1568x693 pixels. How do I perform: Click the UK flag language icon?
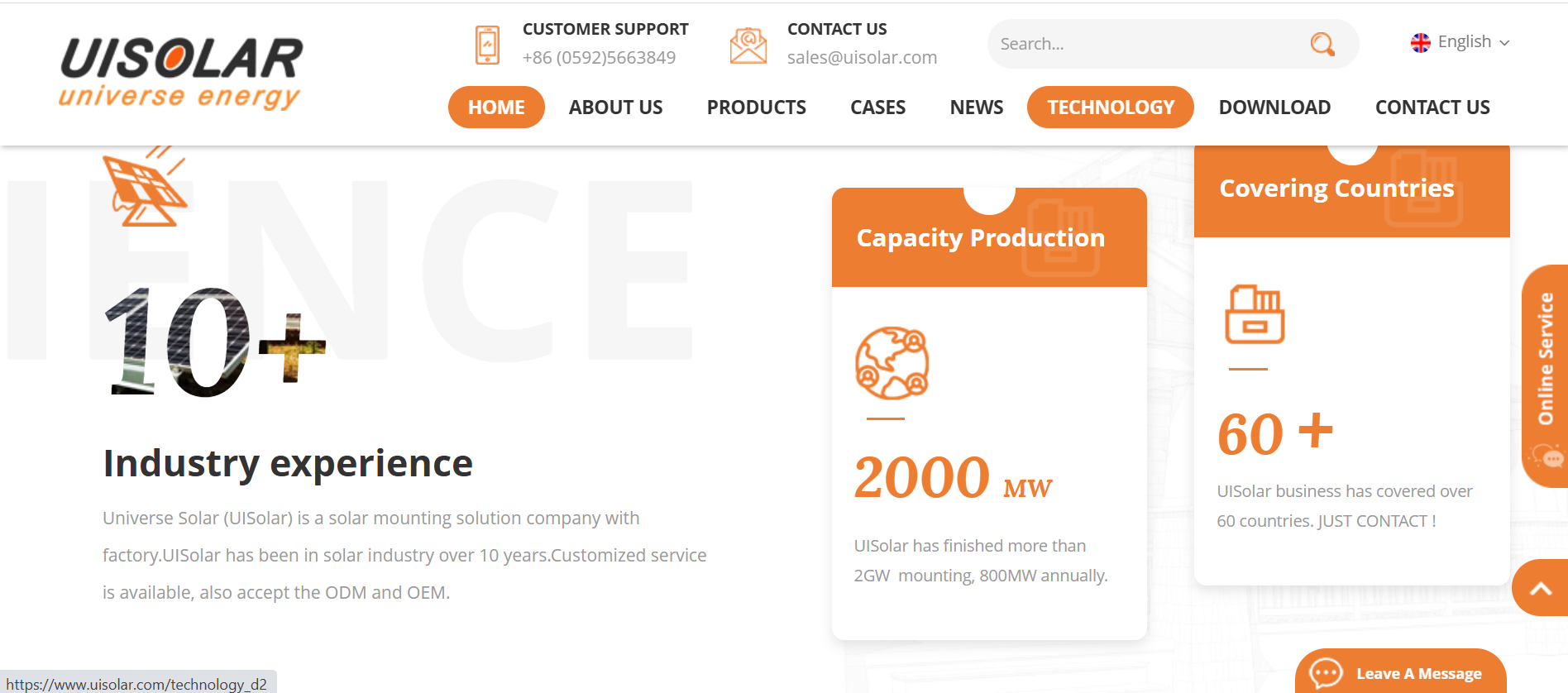(1421, 43)
